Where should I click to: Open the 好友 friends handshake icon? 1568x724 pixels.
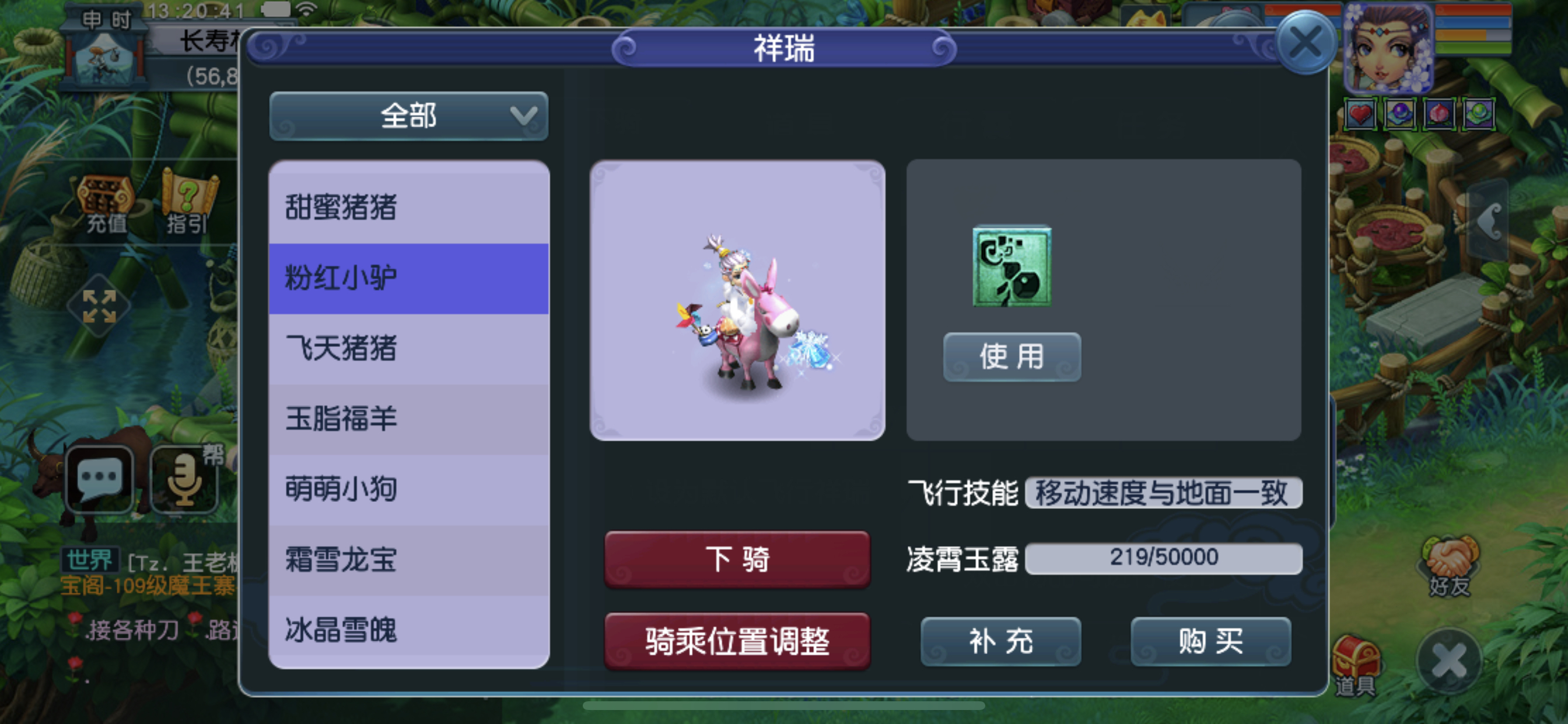(1448, 565)
